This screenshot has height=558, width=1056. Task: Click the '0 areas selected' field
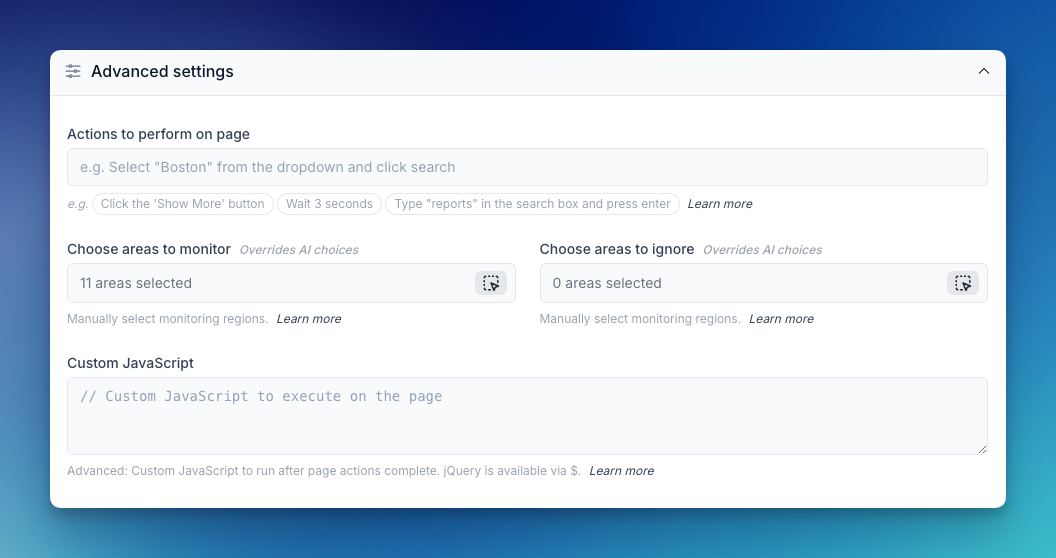click(742, 283)
